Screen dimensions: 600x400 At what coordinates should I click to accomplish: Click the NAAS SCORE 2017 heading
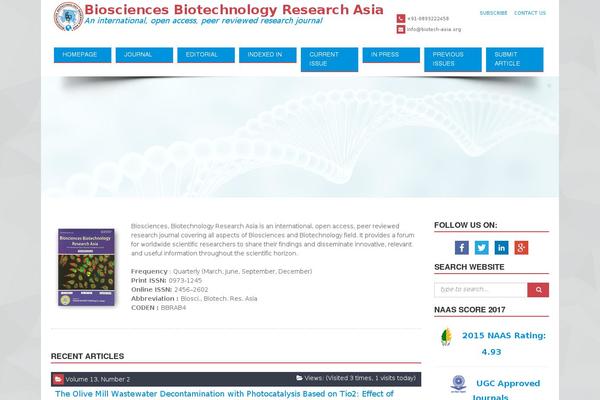(470, 310)
